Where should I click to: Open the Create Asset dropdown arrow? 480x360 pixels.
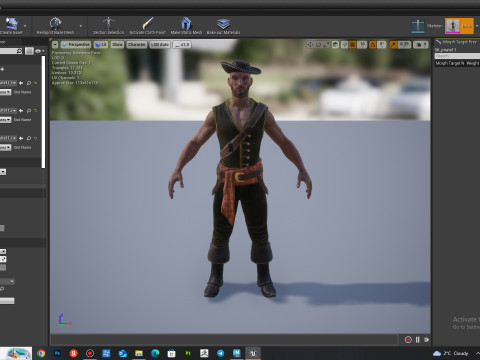(x=25, y=26)
